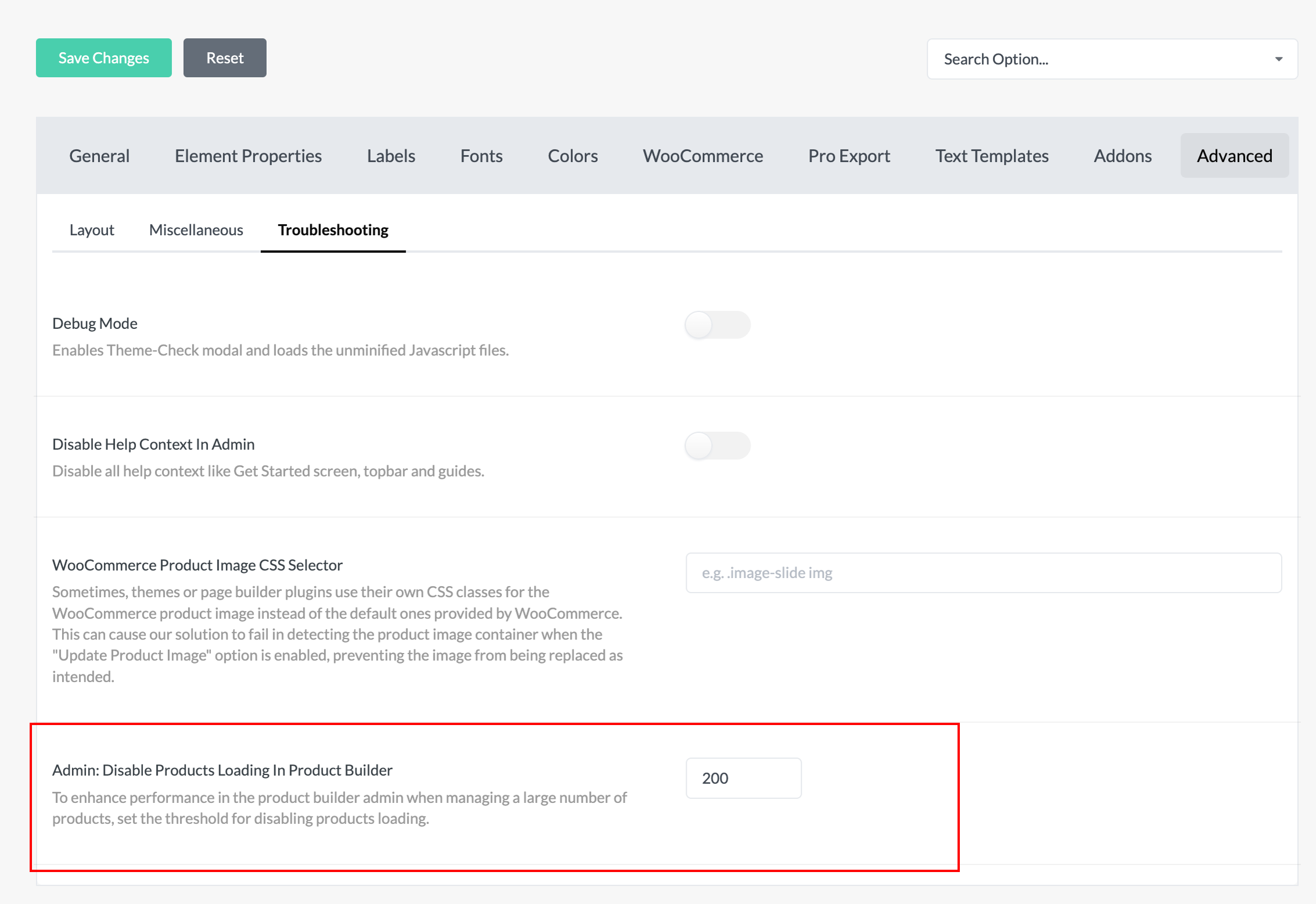Switch to the General tab
Image resolution: width=1316 pixels, height=904 pixels.
99,156
